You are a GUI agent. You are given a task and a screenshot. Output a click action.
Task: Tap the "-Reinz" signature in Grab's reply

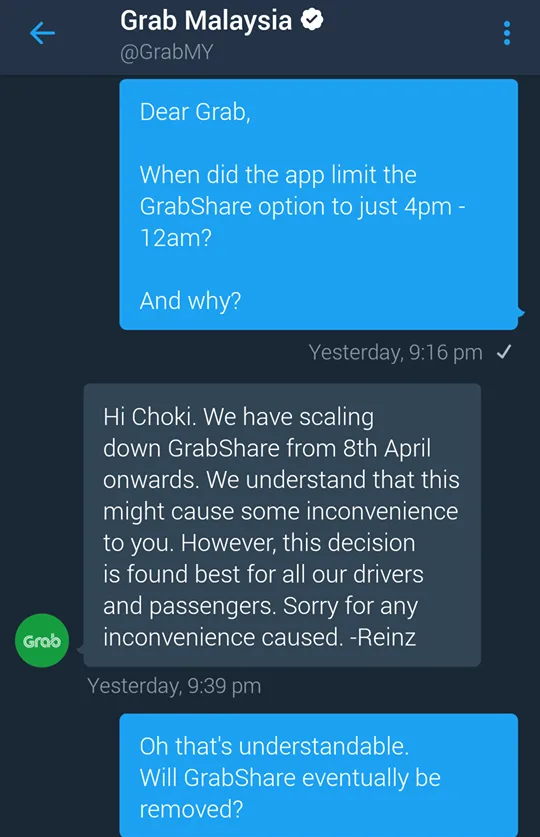pos(383,637)
